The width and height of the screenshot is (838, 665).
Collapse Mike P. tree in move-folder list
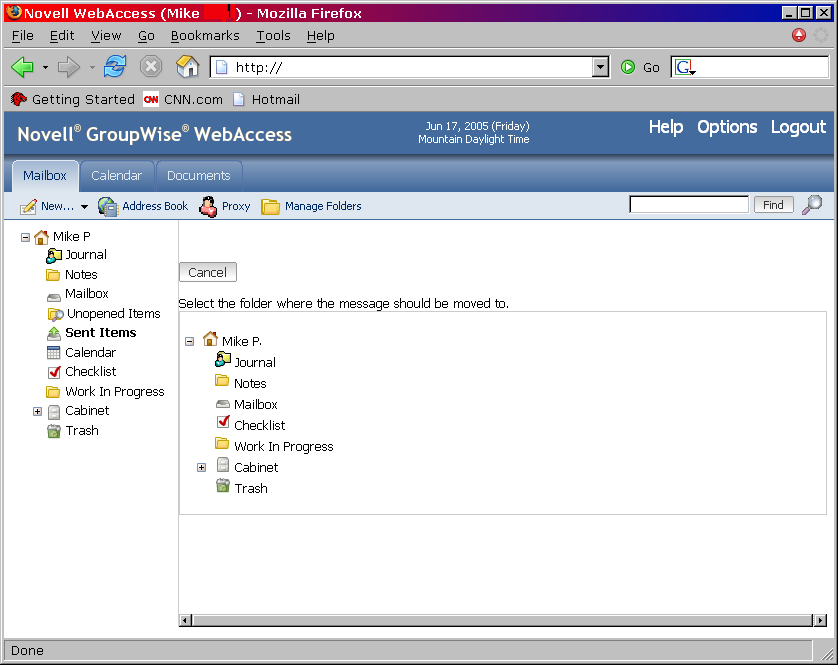coord(189,341)
